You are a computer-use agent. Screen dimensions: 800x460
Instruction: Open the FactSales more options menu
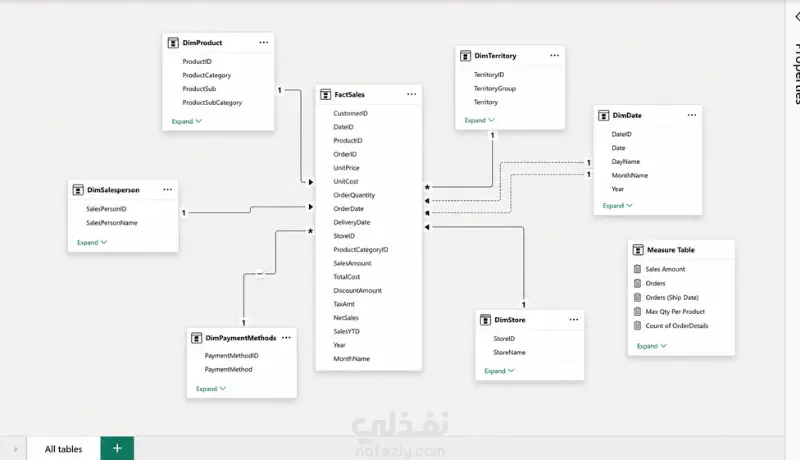tap(411, 94)
